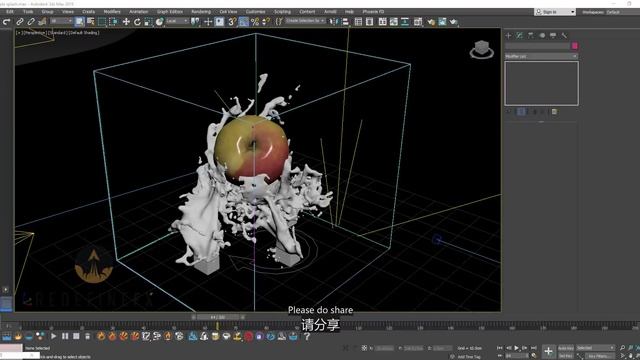The image size is (640, 360).
Task: Click the Align tool icon
Action: (345, 22)
